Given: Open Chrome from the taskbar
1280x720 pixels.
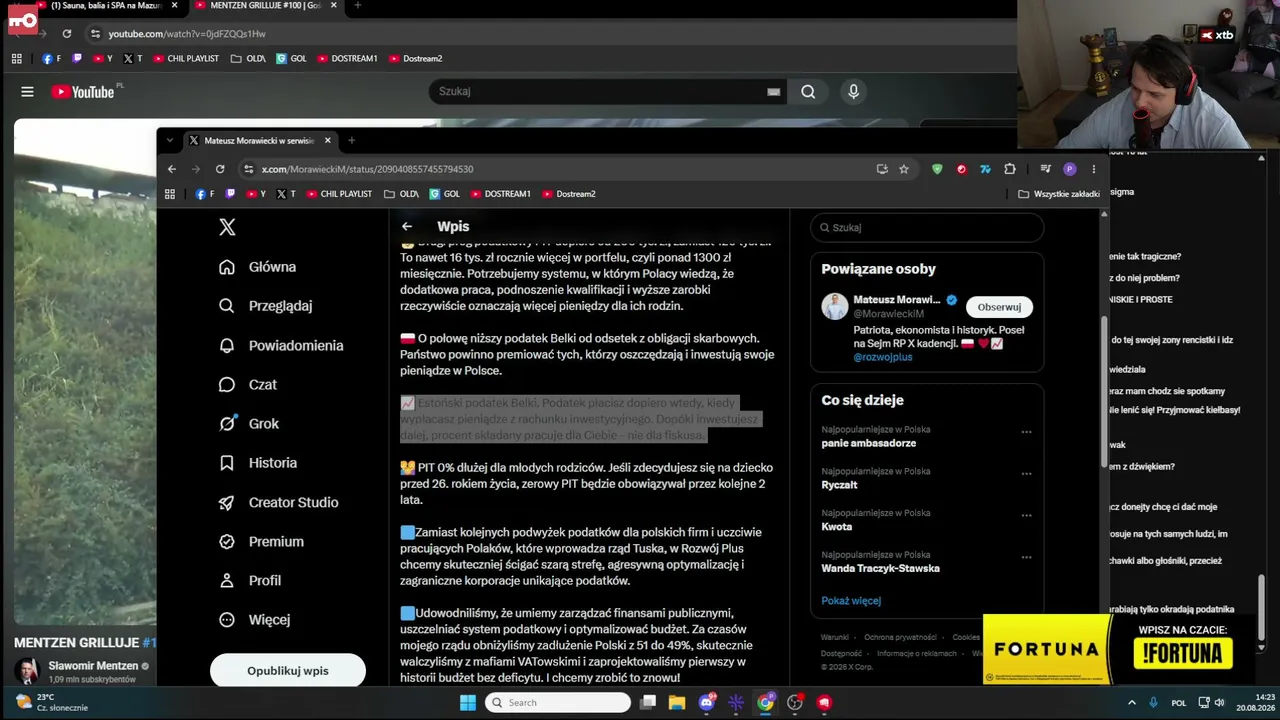Looking at the screenshot, I should pos(765,703).
